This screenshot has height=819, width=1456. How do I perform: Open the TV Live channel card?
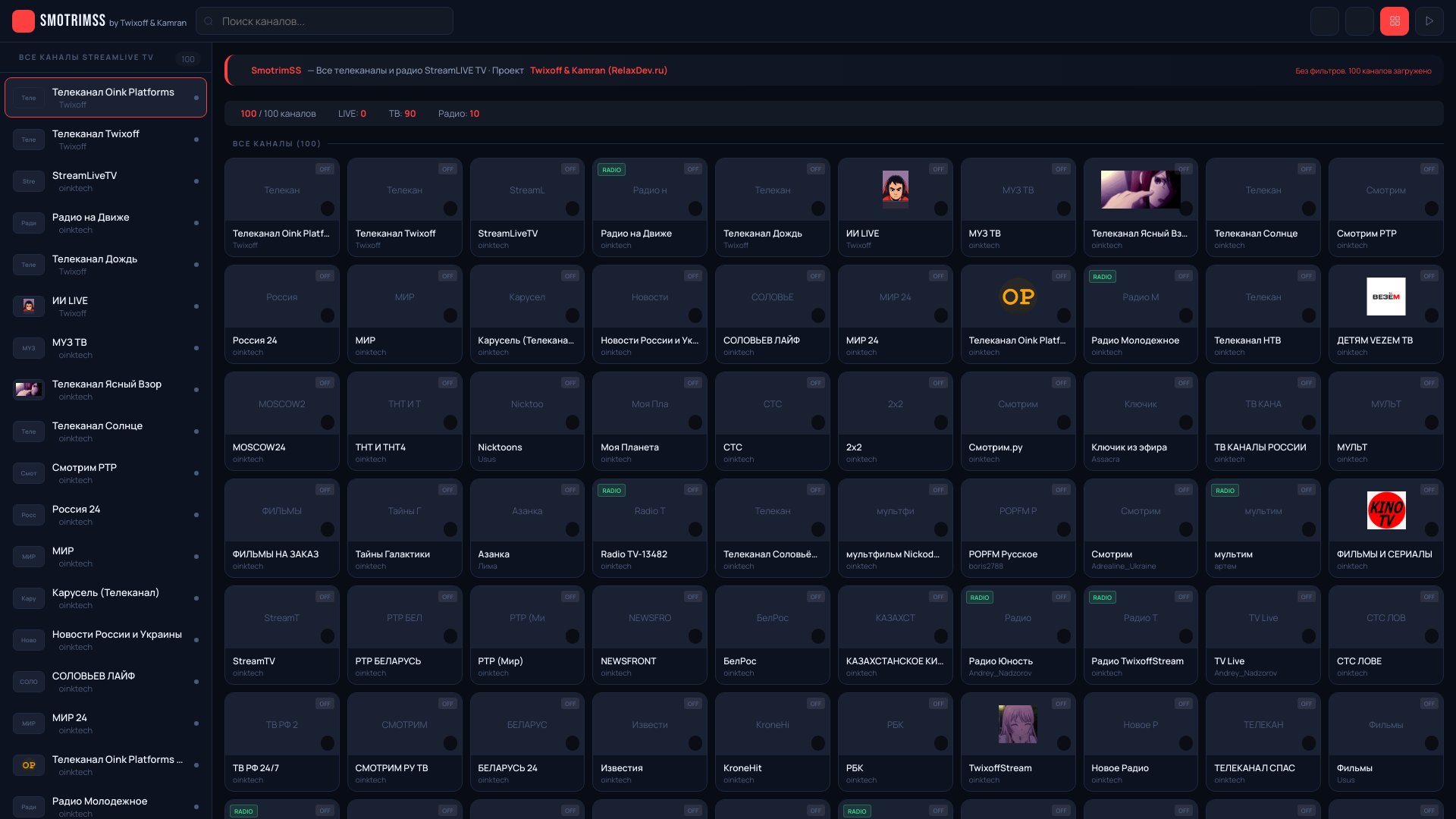click(1263, 635)
